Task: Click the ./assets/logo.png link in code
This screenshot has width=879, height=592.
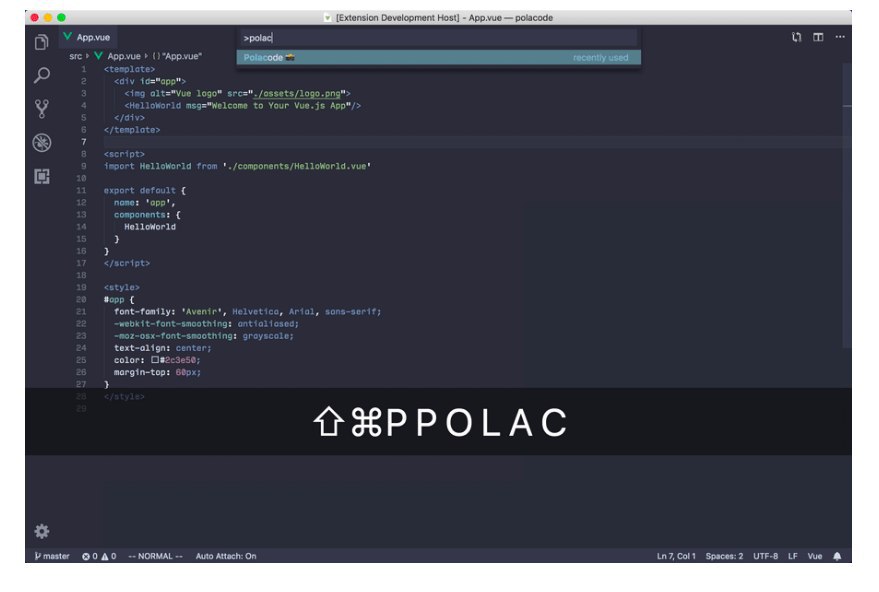Action: [x=297, y=94]
